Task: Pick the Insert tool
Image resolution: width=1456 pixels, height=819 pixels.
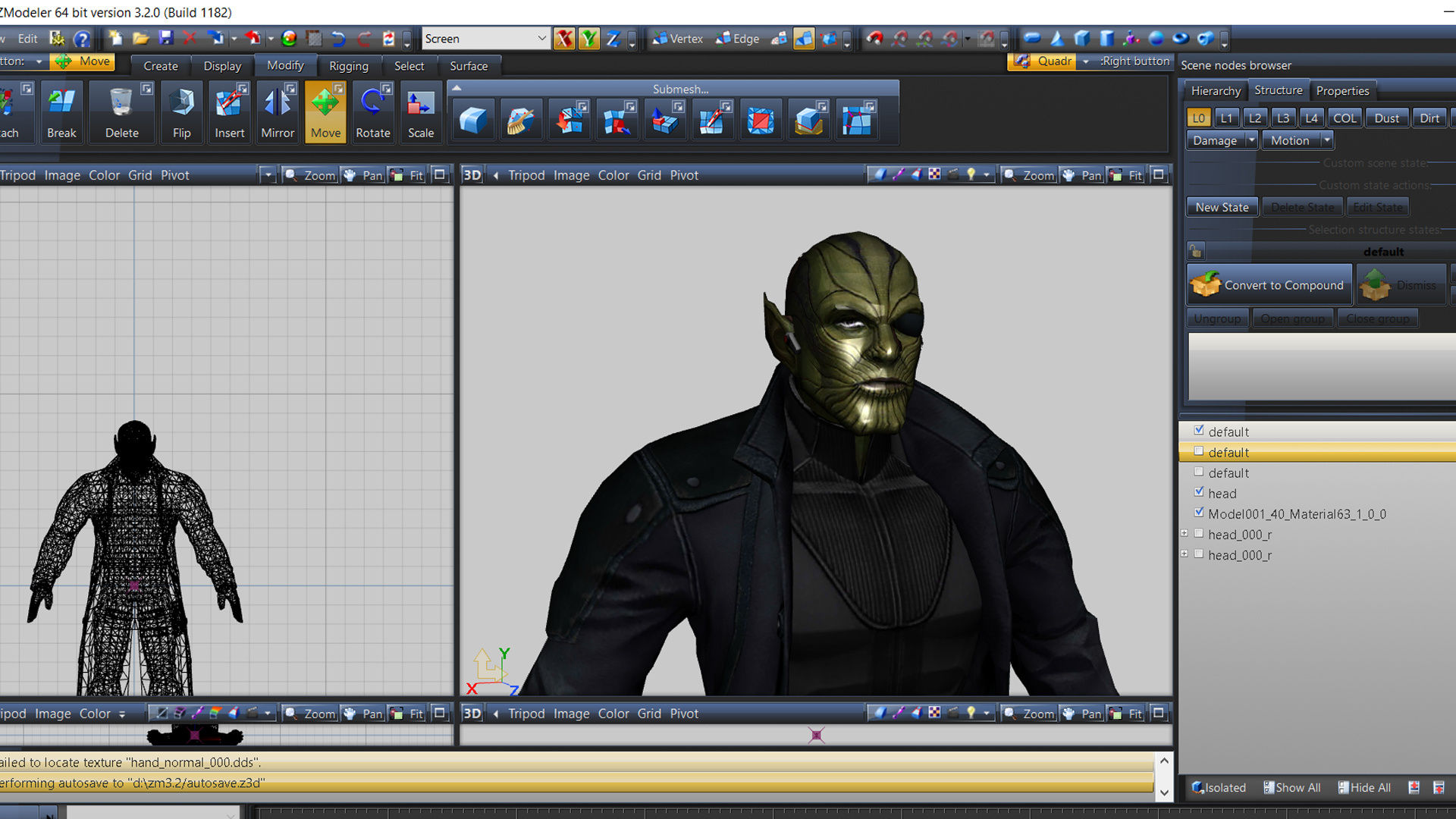Action: point(229,112)
